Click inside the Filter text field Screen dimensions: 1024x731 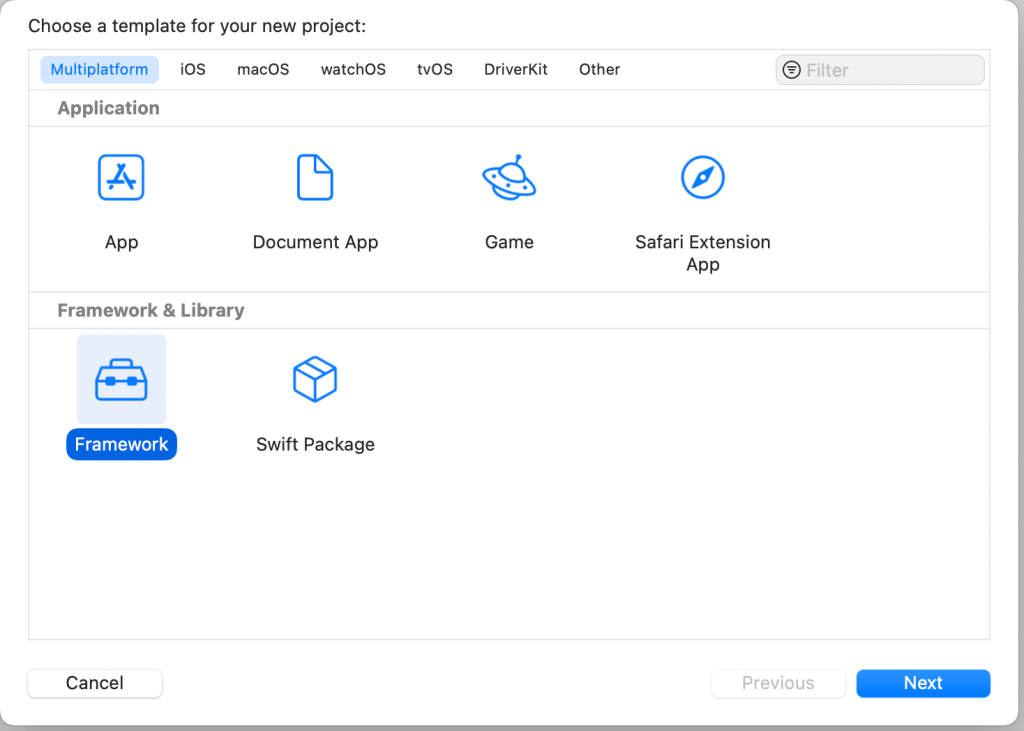click(x=890, y=70)
